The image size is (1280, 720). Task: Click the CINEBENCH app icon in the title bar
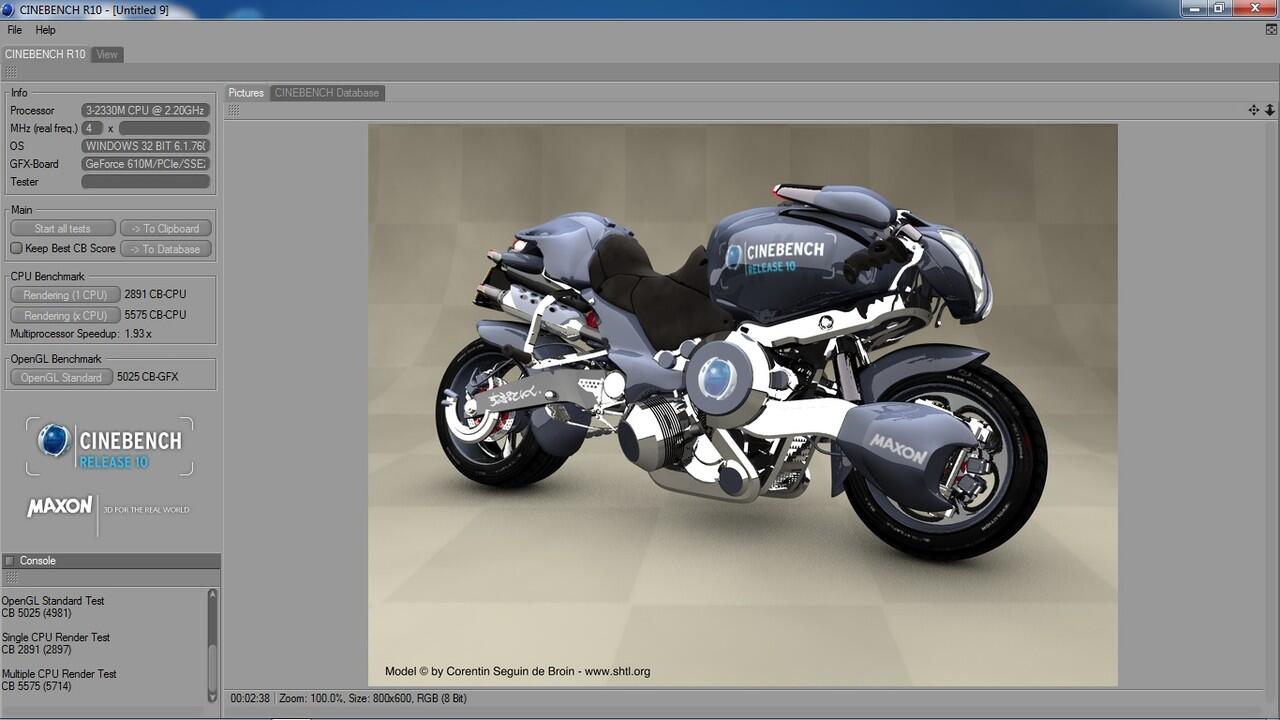point(8,9)
